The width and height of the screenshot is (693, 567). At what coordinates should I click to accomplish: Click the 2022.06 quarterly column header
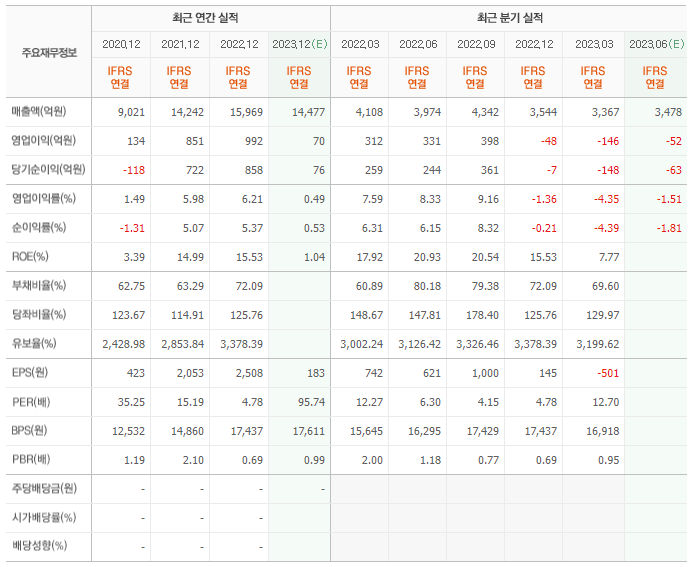point(418,44)
